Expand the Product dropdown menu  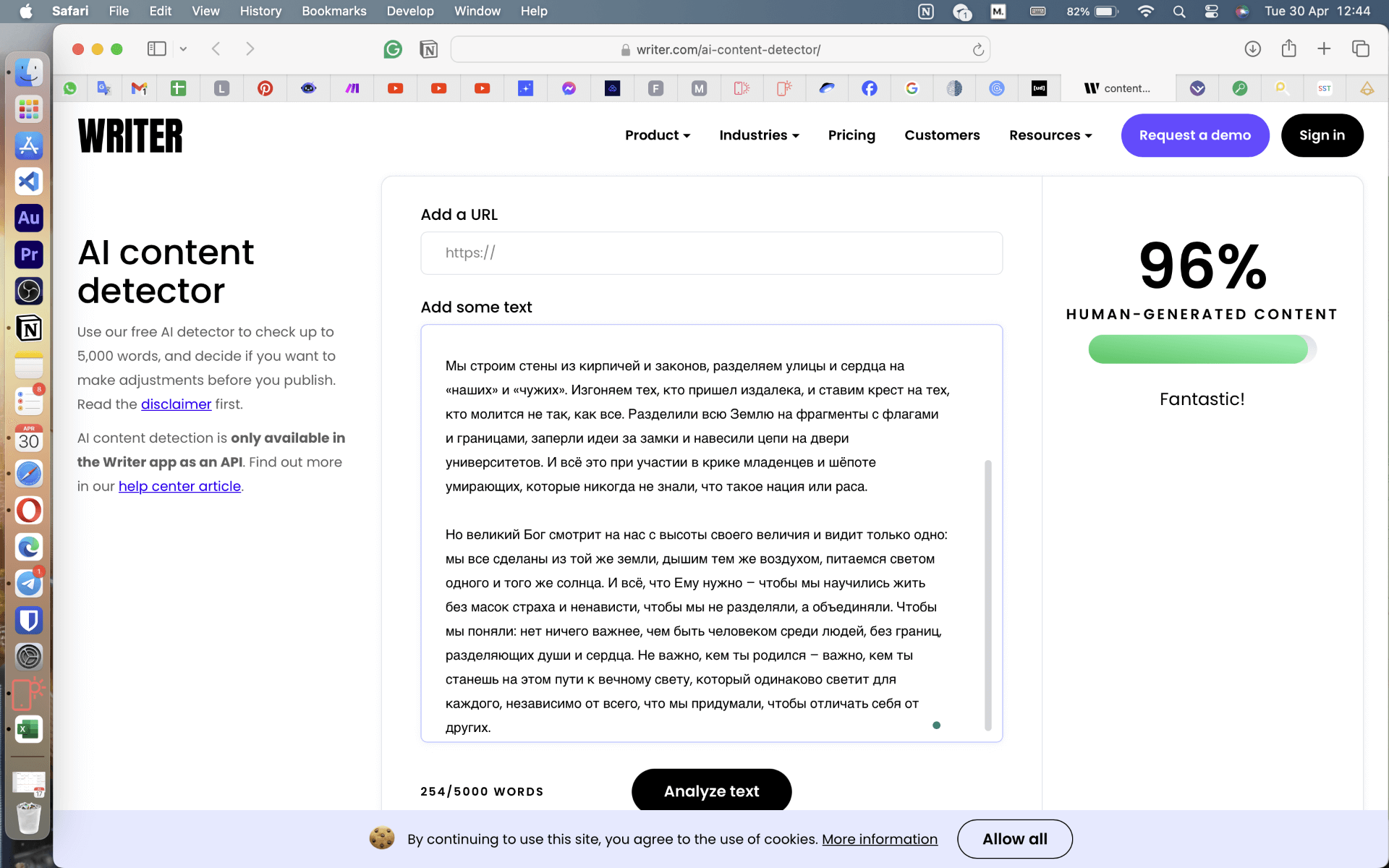point(658,135)
